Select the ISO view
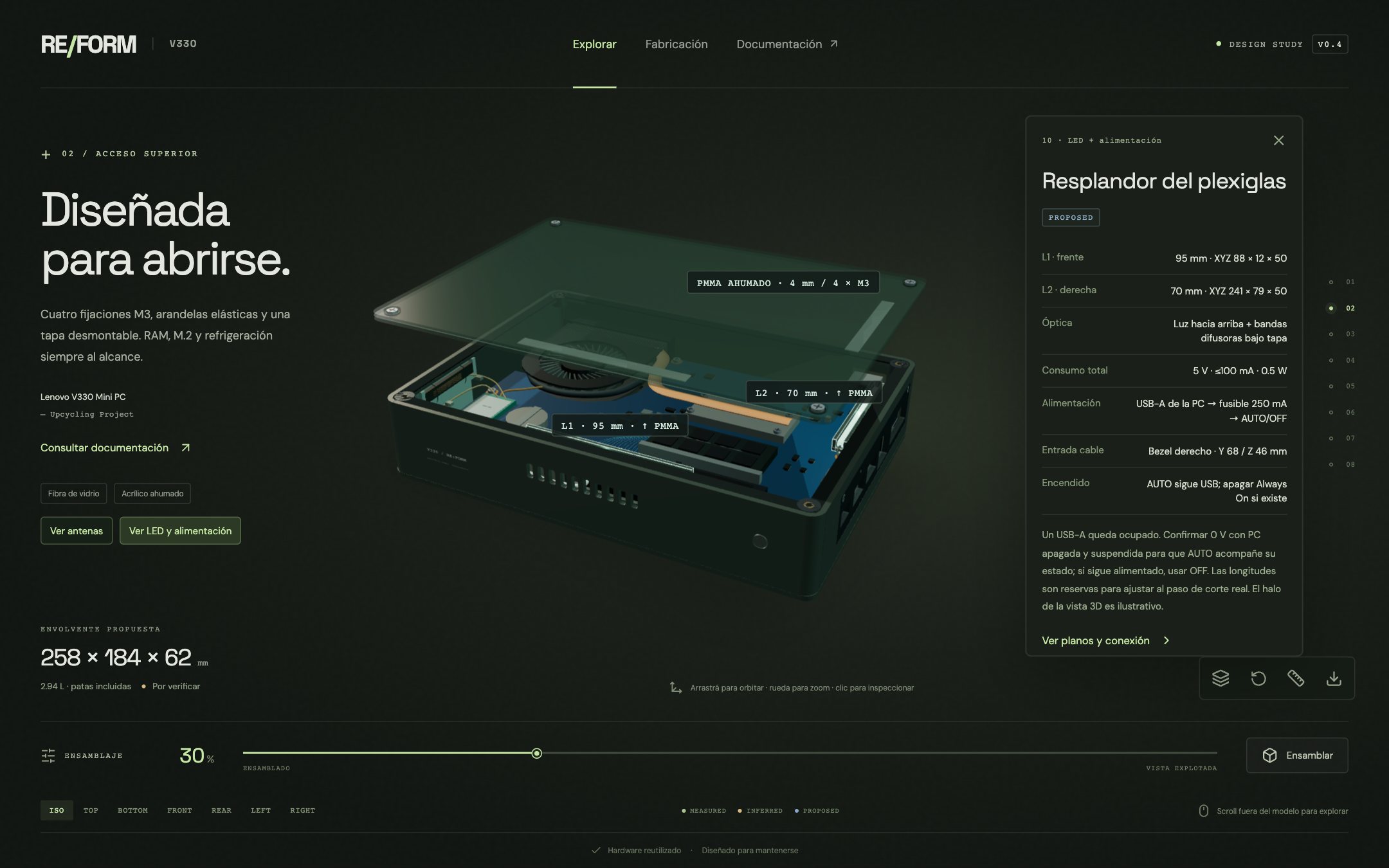Screen dimensions: 1389x868 [57, 810]
